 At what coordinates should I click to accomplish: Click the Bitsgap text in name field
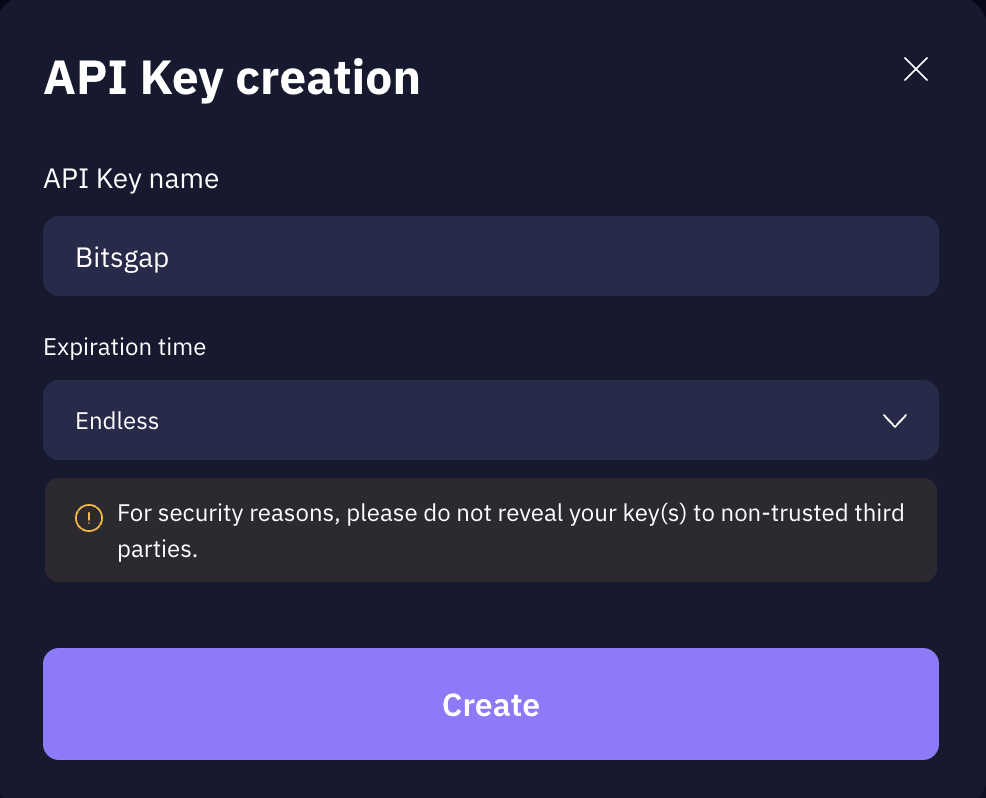(x=122, y=258)
